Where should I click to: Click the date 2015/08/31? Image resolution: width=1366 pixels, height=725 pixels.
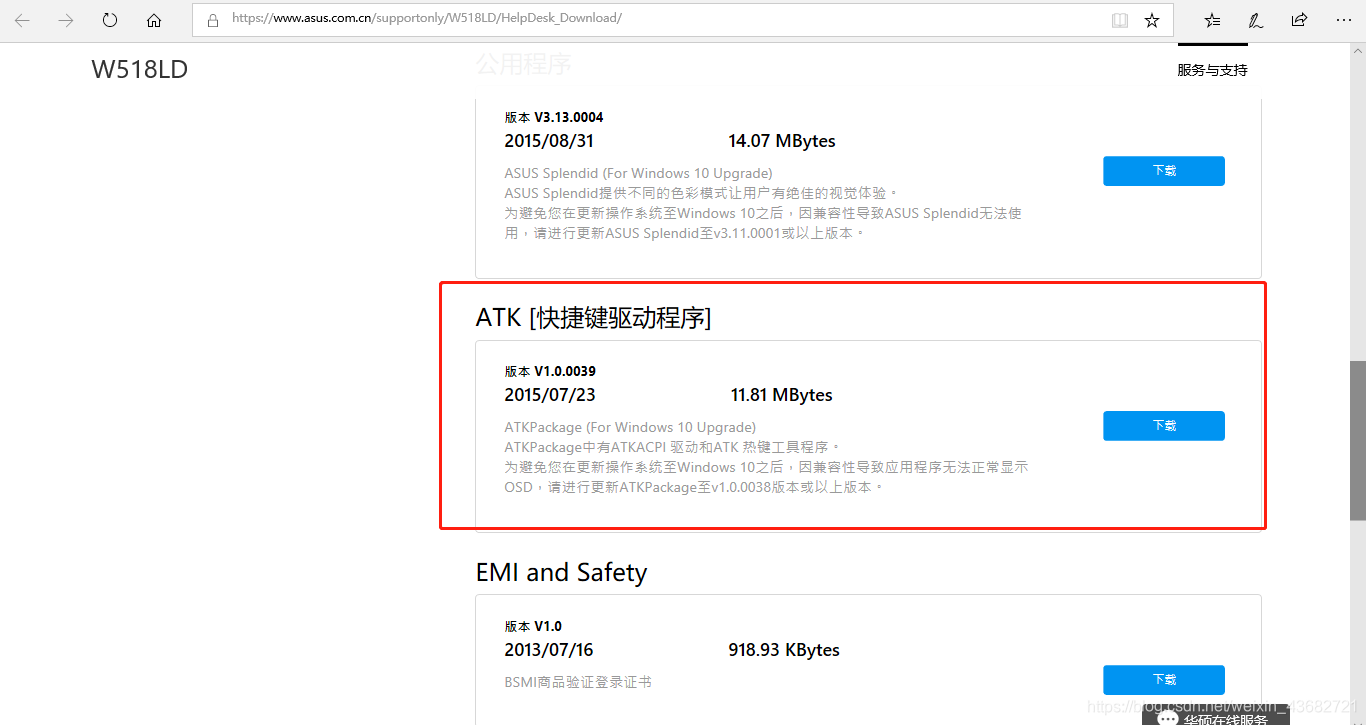(549, 141)
